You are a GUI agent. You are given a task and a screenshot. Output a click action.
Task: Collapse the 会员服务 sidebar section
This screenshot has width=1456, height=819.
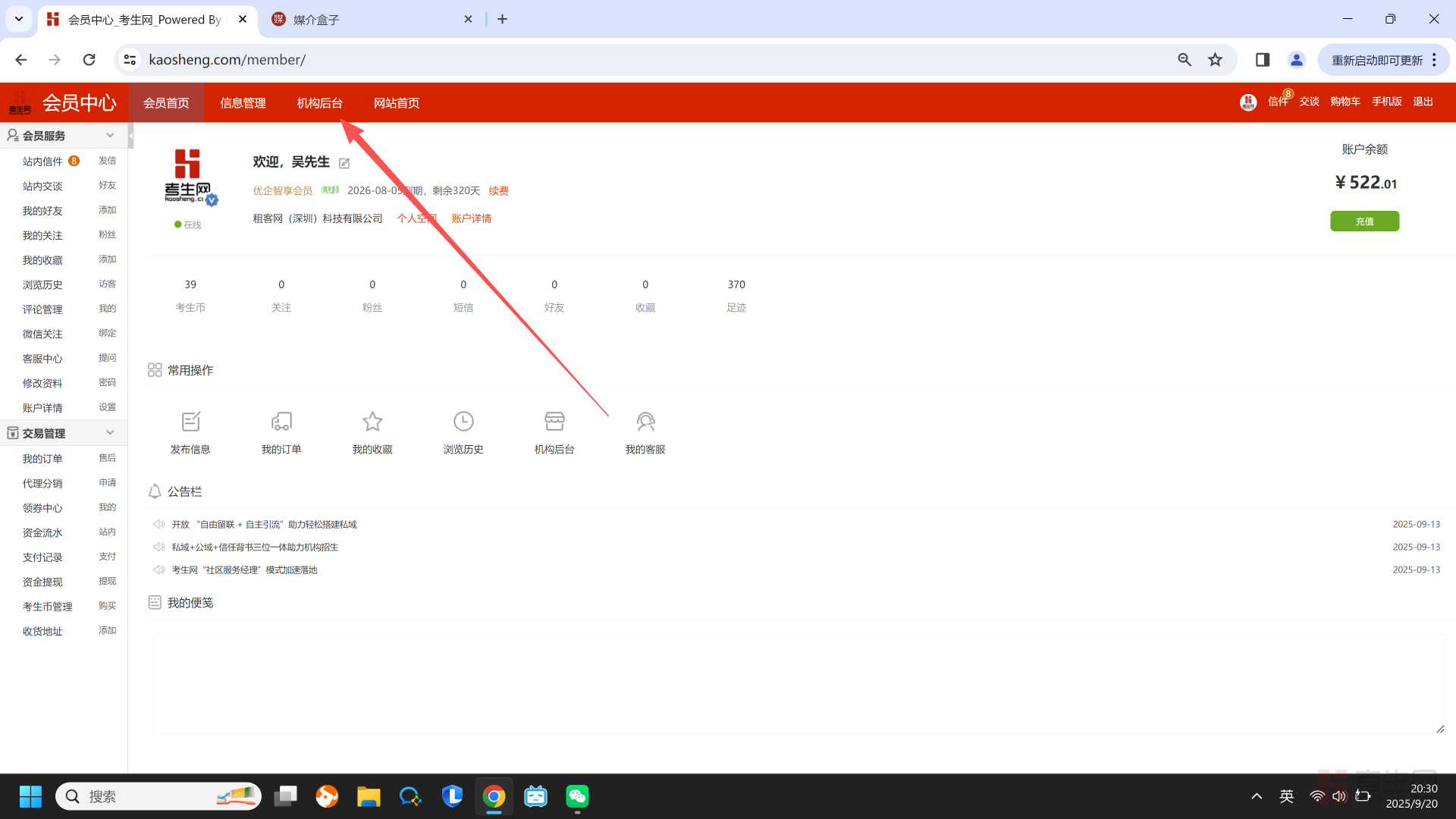pos(110,136)
